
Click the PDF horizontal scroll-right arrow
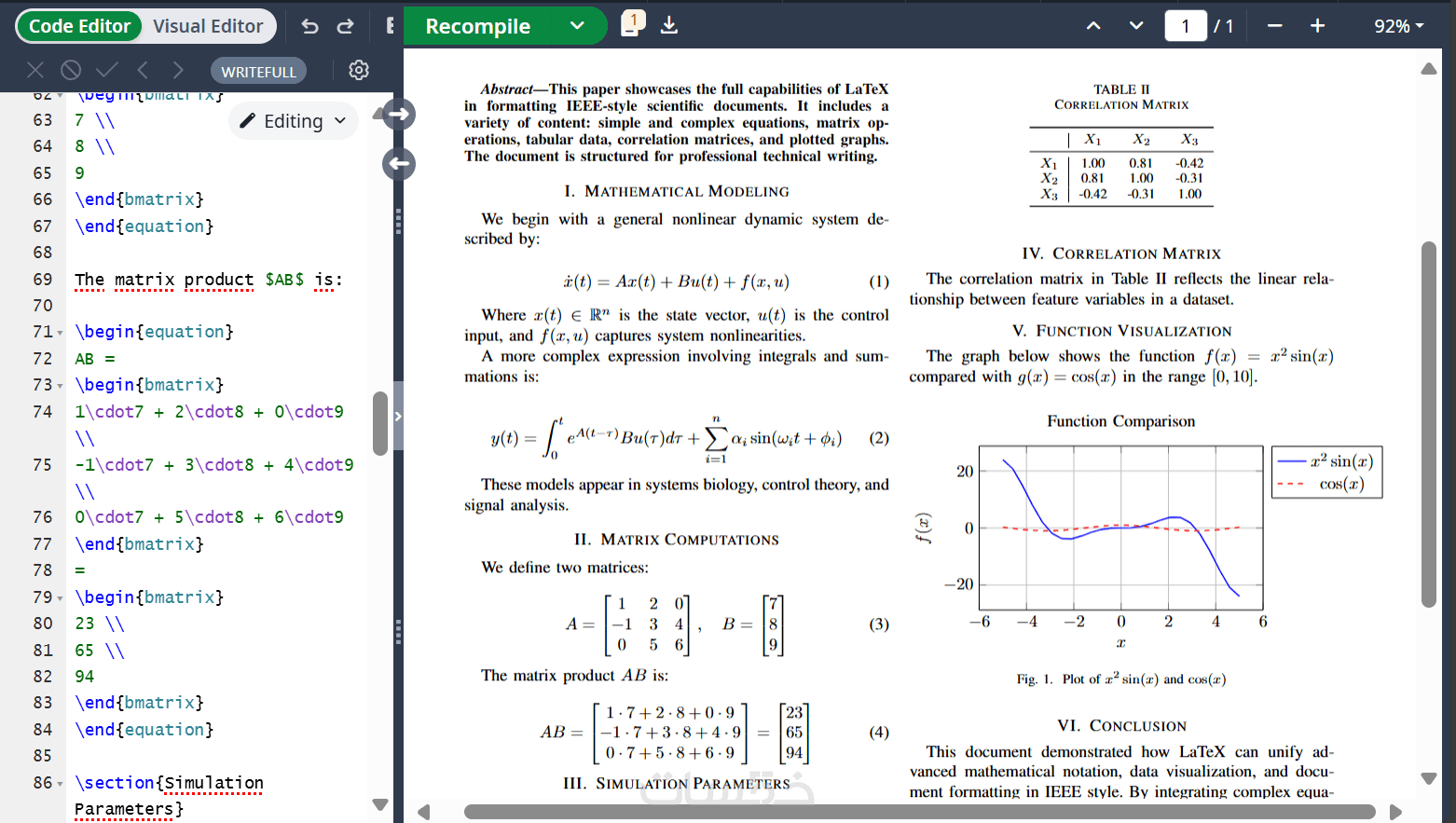coord(1395,812)
